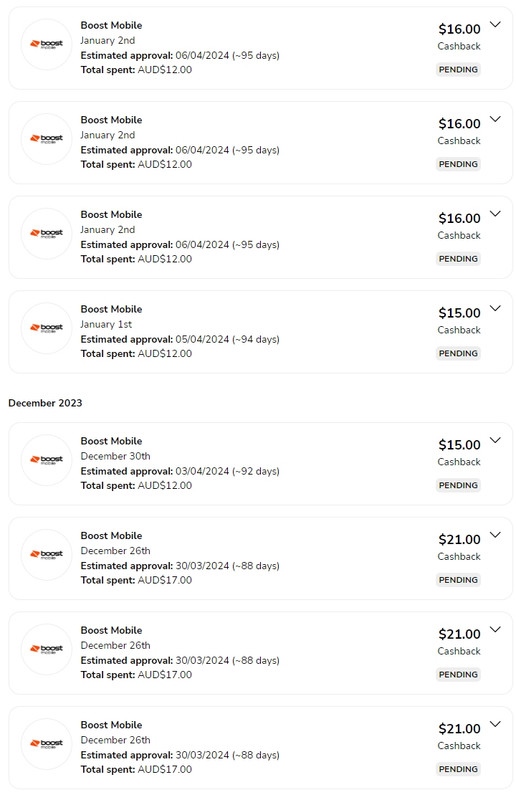
Task: Click the PENDING badge on the January 1st entry
Action: pyautogui.click(x=458, y=353)
